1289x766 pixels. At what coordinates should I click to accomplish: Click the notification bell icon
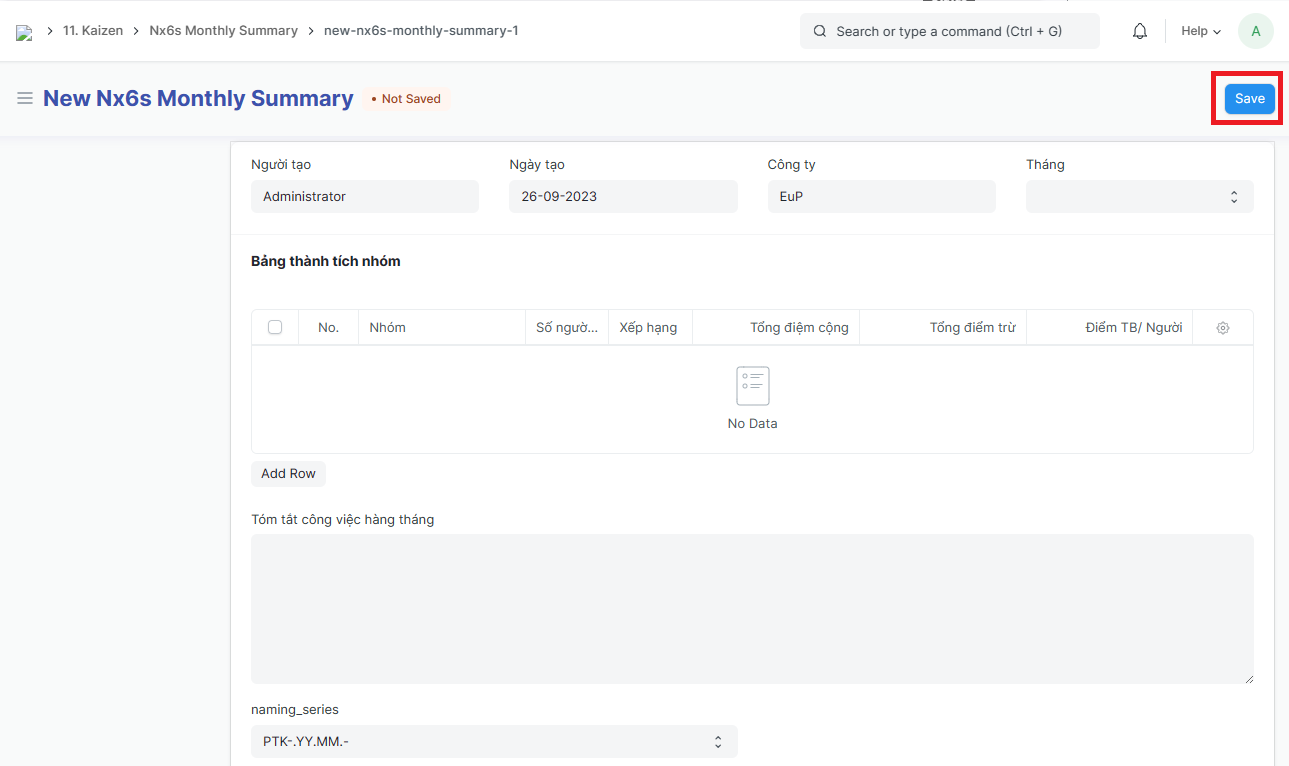1139,31
